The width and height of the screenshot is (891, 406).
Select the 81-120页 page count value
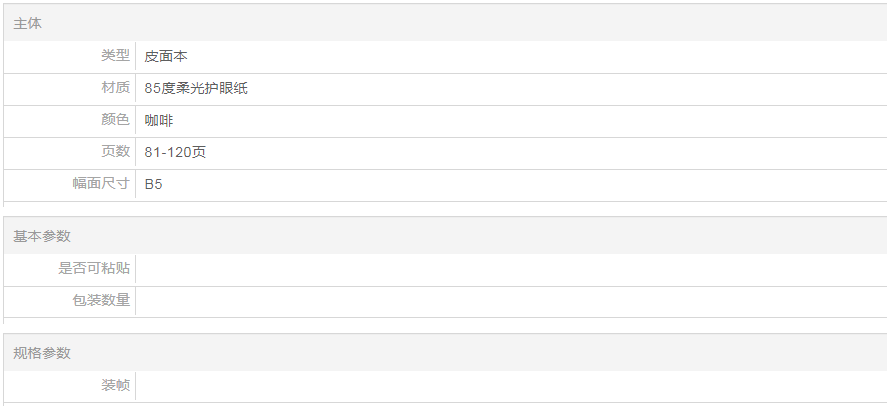tap(175, 152)
